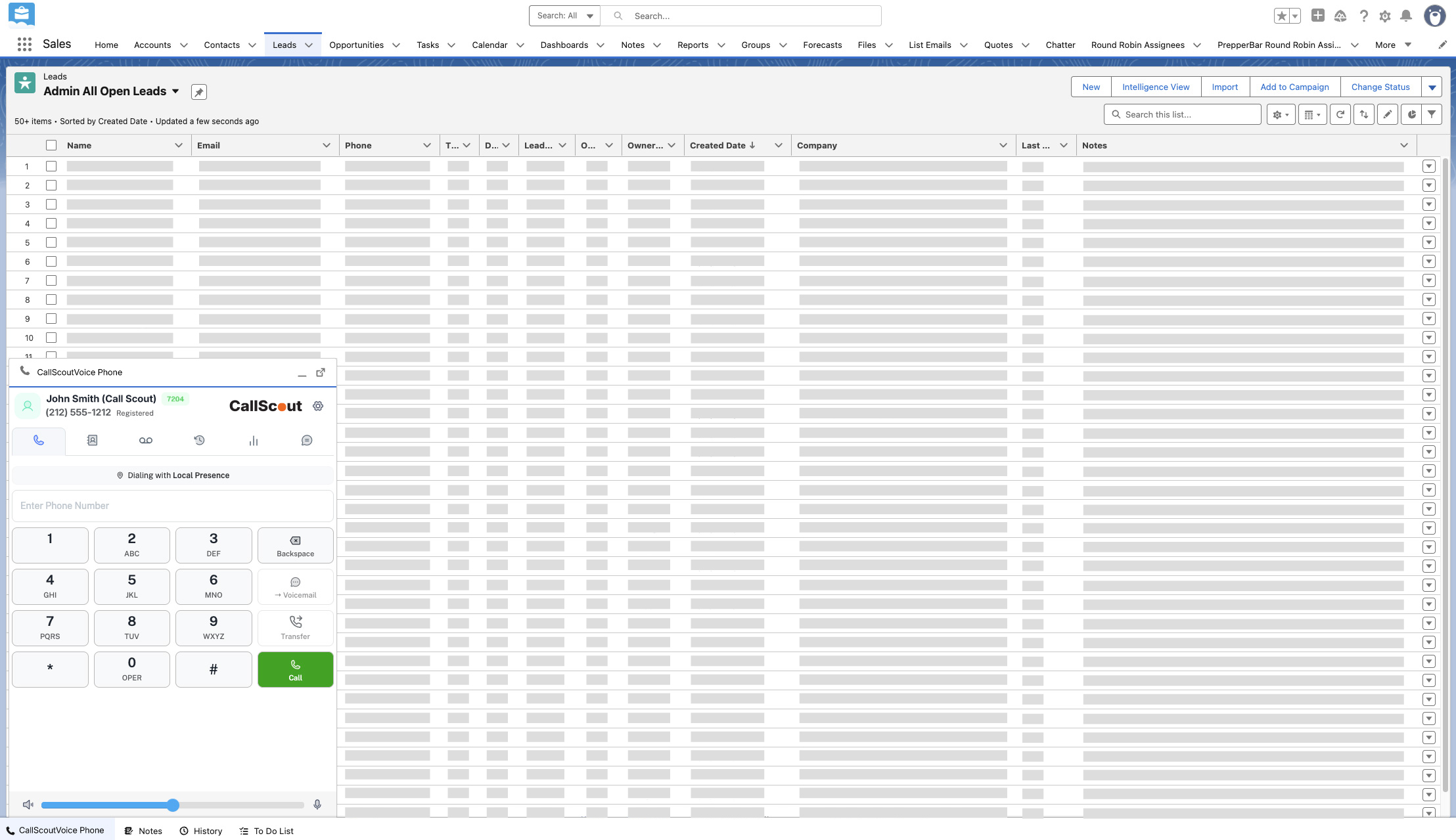Select checkbox for row 7
This screenshot has height=840, width=1456.
[x=51, y=280]
